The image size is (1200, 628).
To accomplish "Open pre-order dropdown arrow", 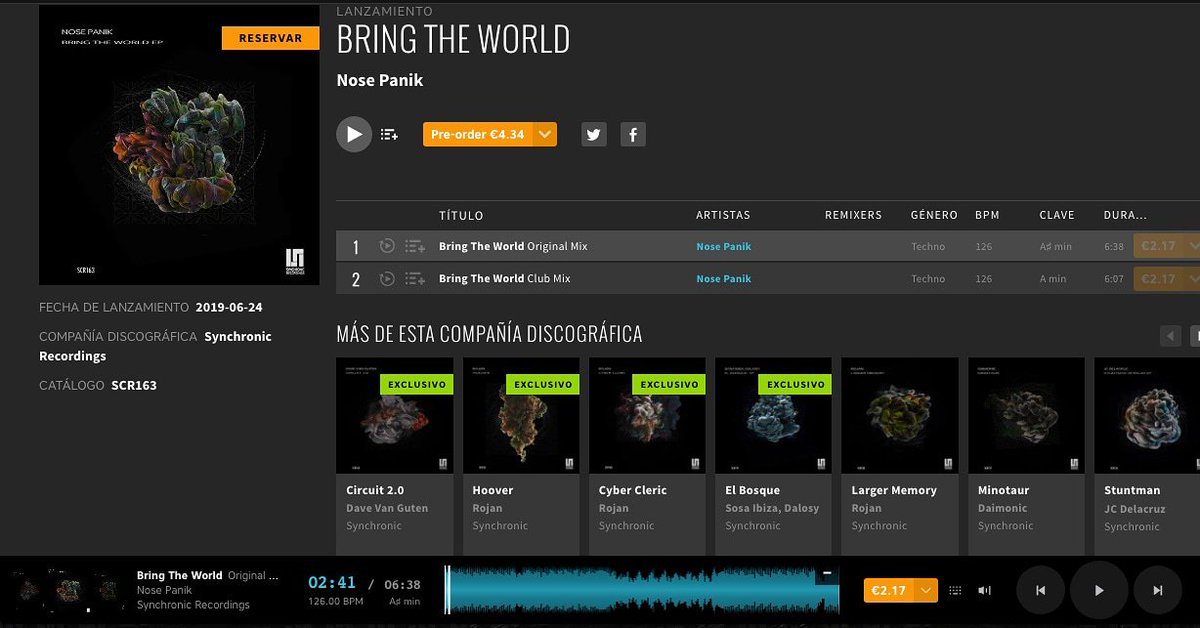I will coord(545,134).
